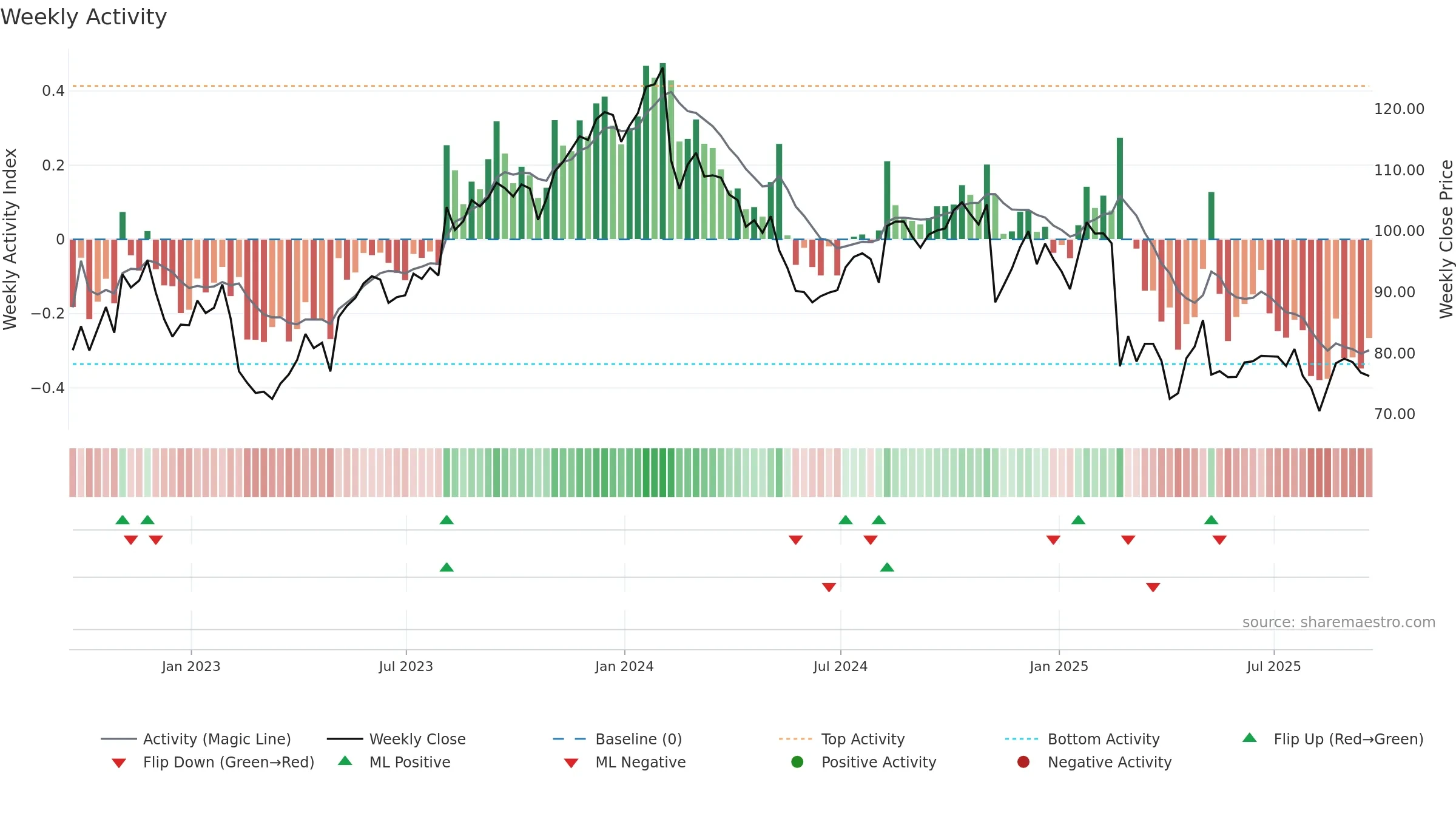
Task: Select the Jul 2025 x-axis label
Action: pyautogui.click(x=1274, y=666)
